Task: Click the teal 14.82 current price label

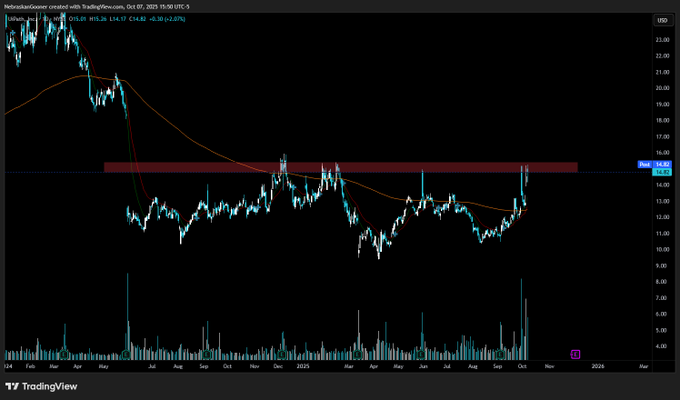Action: tap(662, 171)
